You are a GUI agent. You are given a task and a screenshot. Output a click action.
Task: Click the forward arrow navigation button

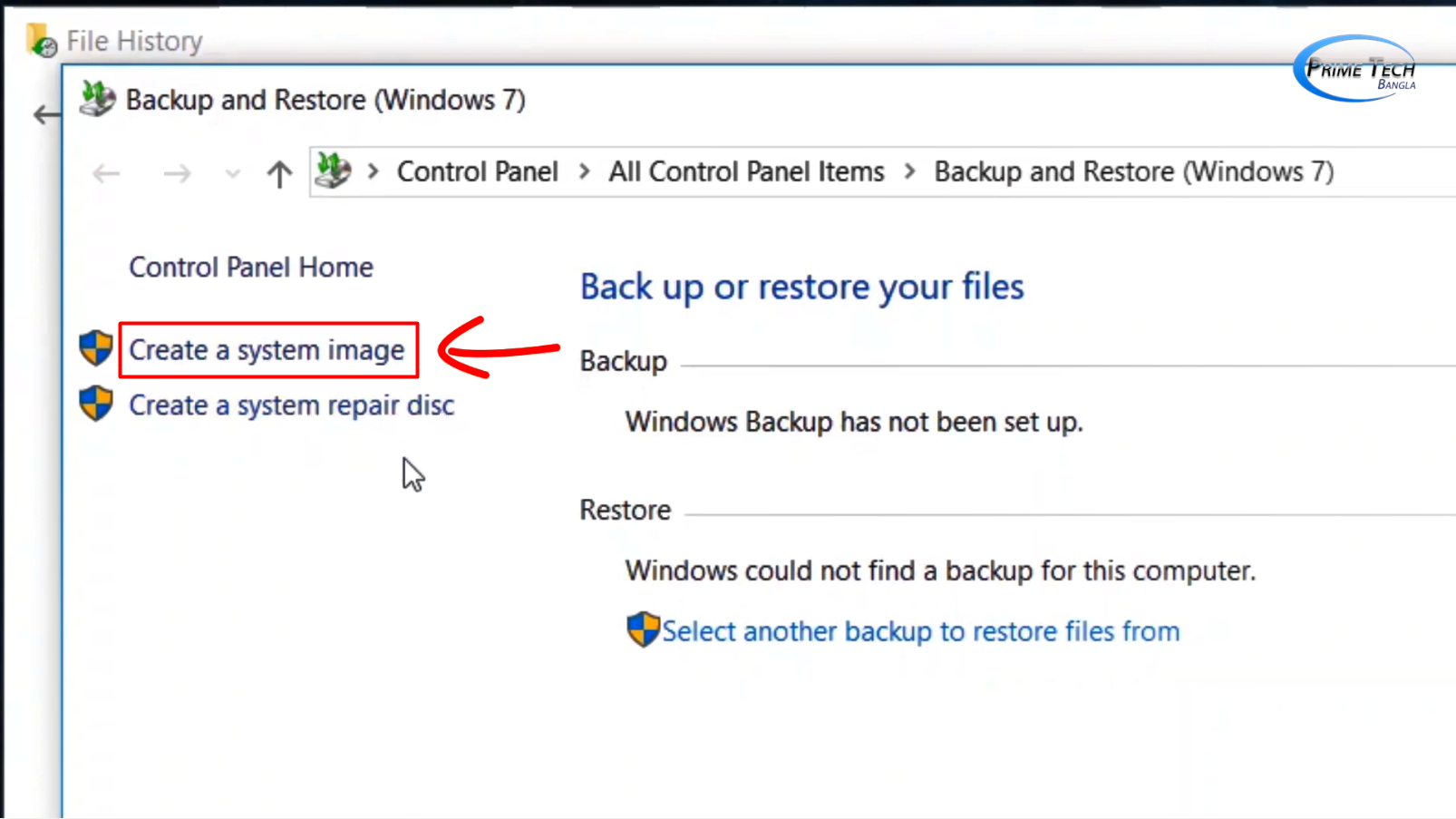[x=177, y=173]
